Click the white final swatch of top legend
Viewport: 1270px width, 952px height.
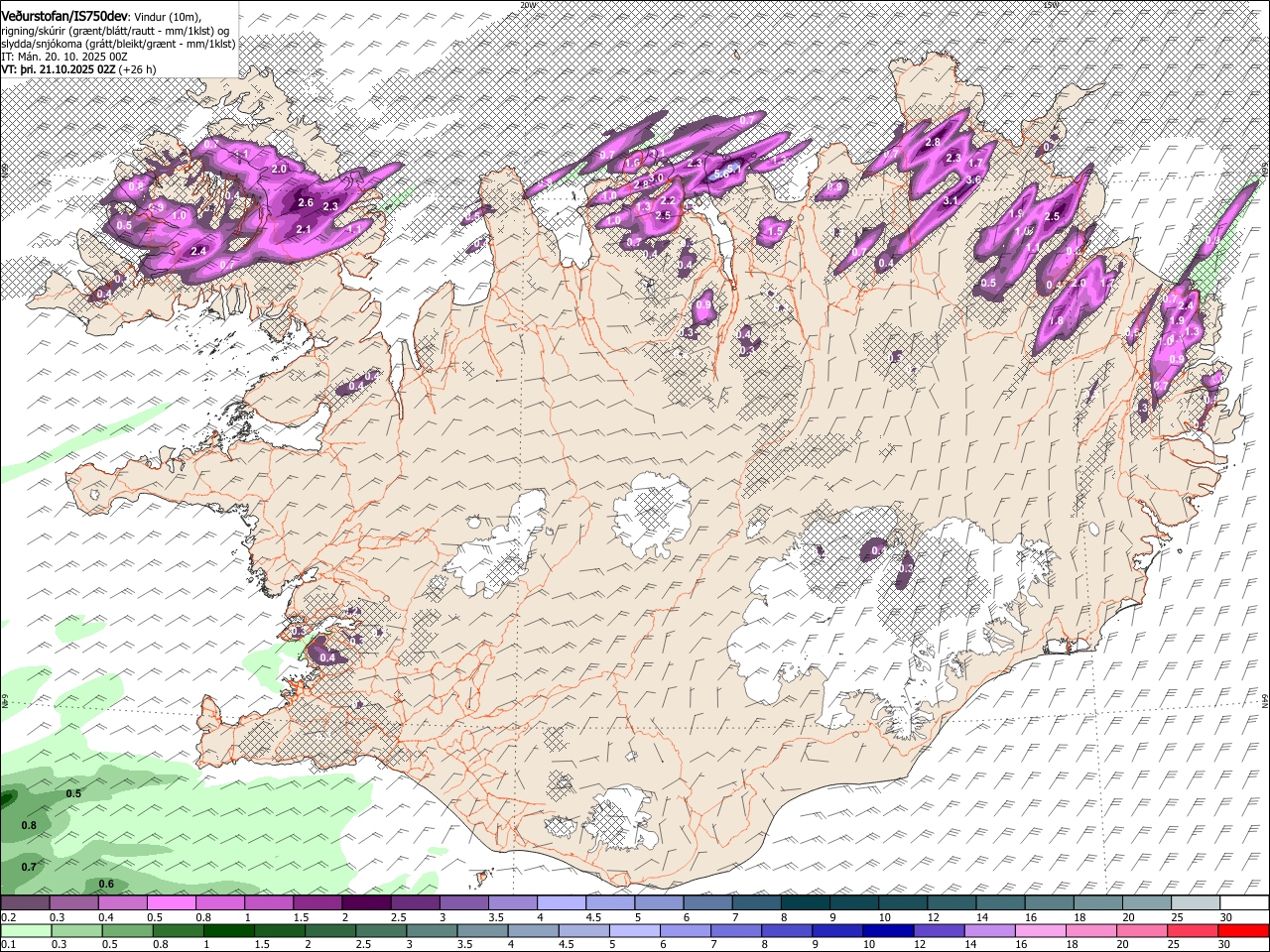(1243, 902)
